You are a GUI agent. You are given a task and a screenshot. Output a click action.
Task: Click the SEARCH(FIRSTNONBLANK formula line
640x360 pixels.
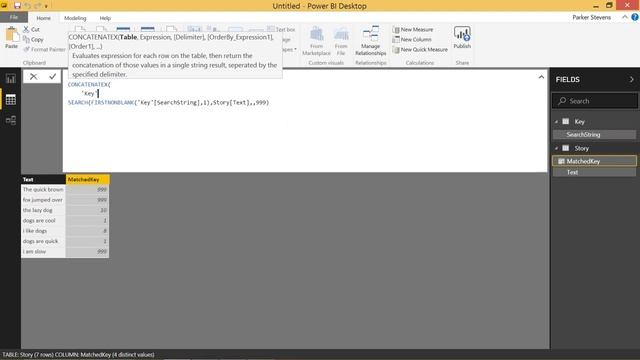168,102
